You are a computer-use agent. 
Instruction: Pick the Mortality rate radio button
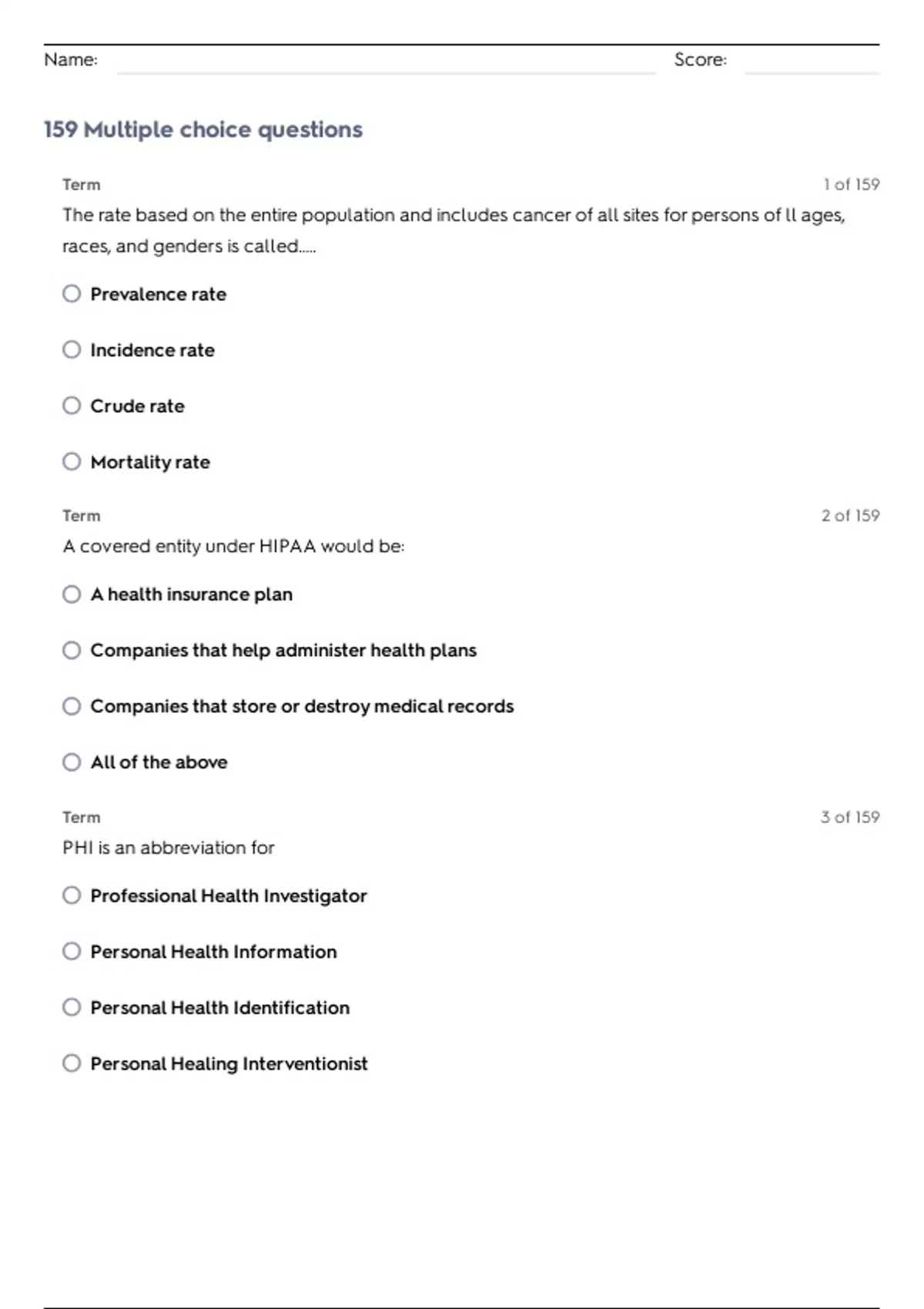(72, 462)
